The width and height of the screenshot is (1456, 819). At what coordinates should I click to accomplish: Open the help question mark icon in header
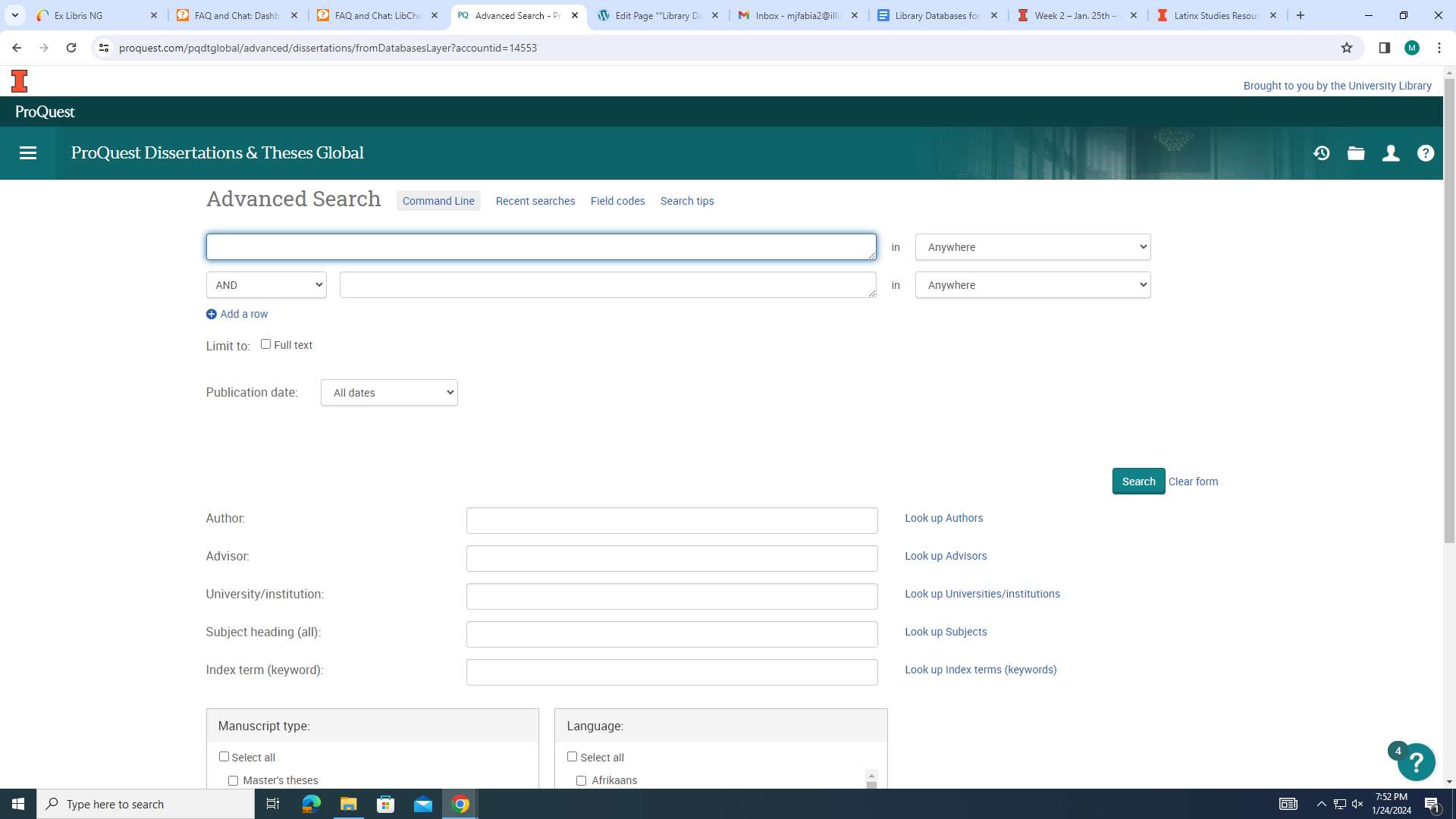[x=1426, y=153]
